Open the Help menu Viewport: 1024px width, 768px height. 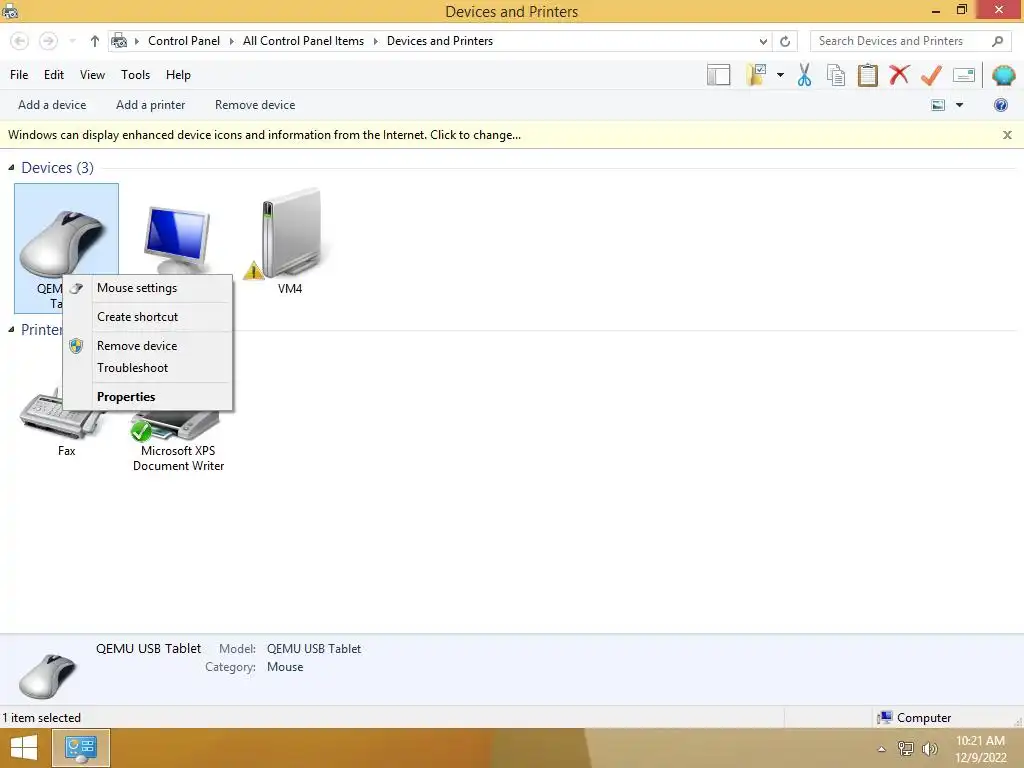178,75
